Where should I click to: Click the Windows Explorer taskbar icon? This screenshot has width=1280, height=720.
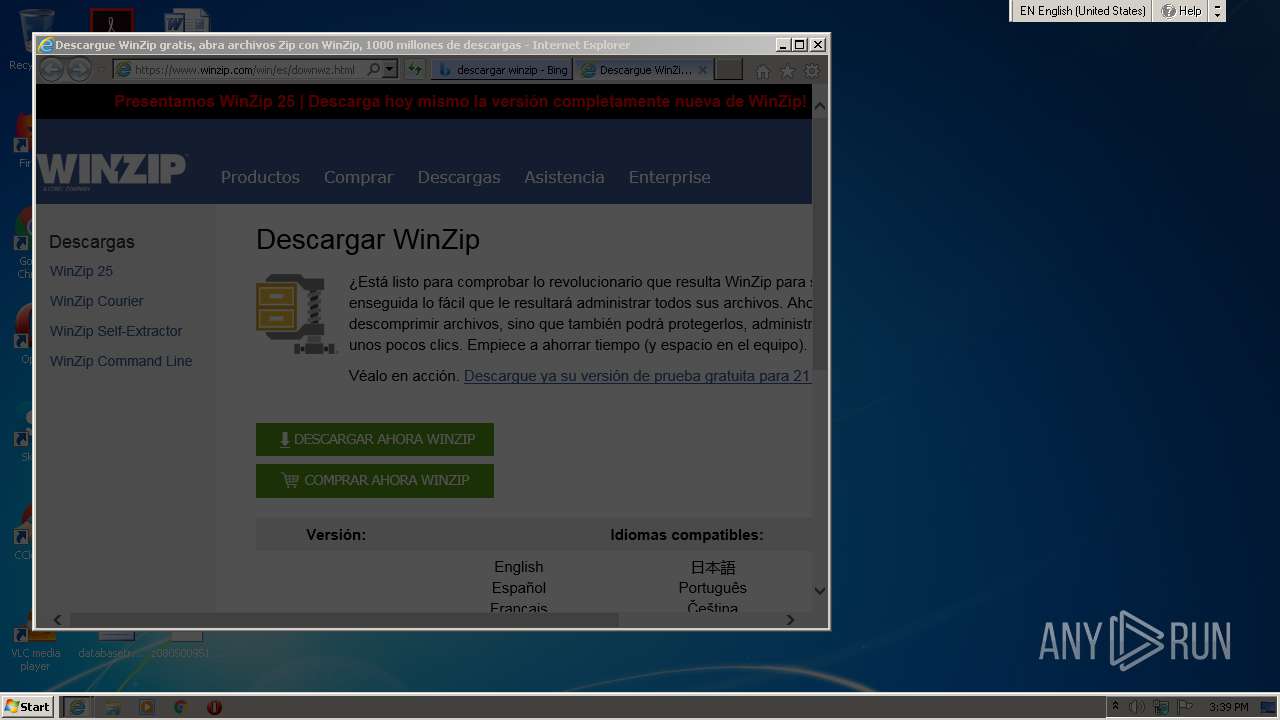[x=113, y=707]
